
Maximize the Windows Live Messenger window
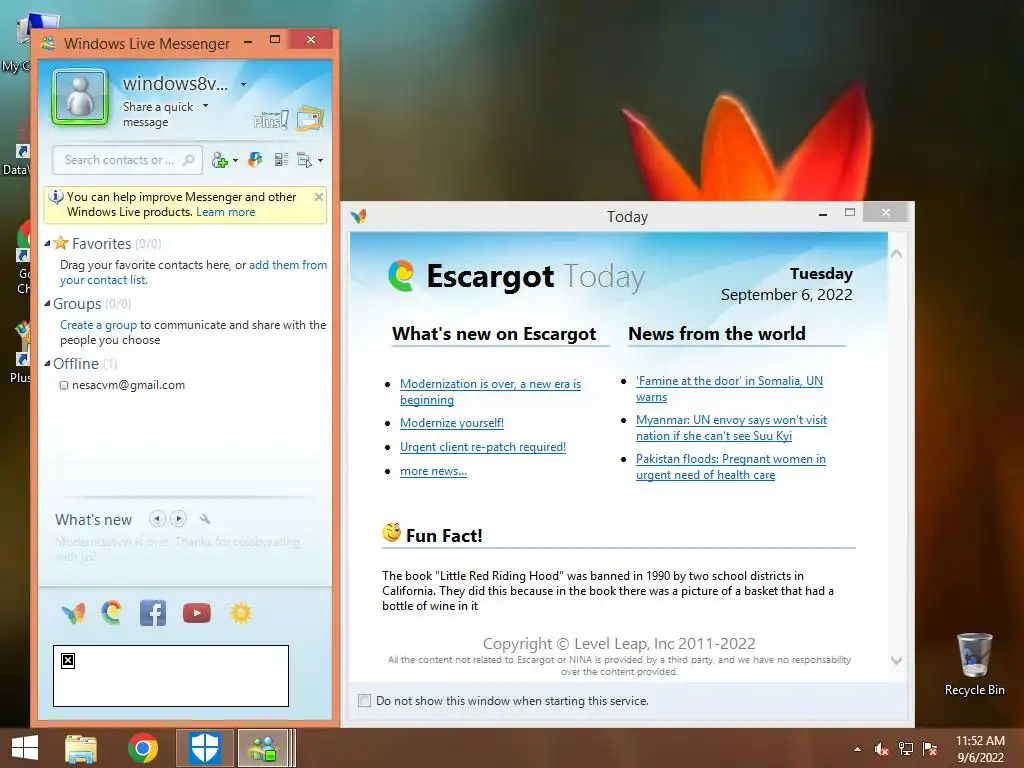[x=275, y=40]
